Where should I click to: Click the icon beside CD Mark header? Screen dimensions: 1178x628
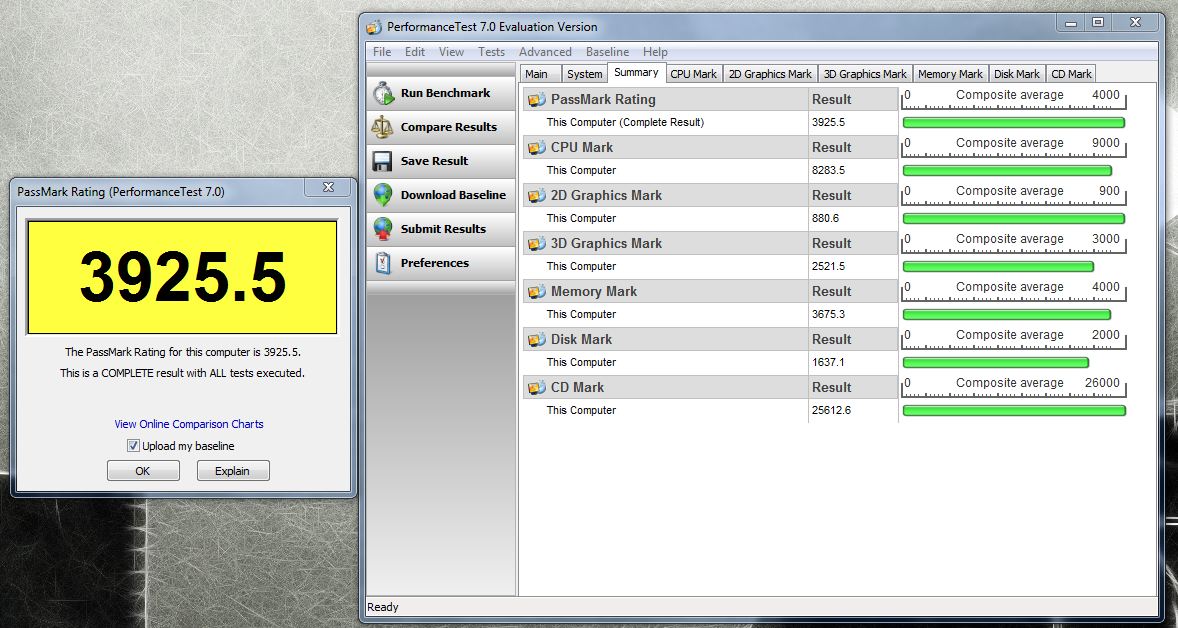point(536,388)
